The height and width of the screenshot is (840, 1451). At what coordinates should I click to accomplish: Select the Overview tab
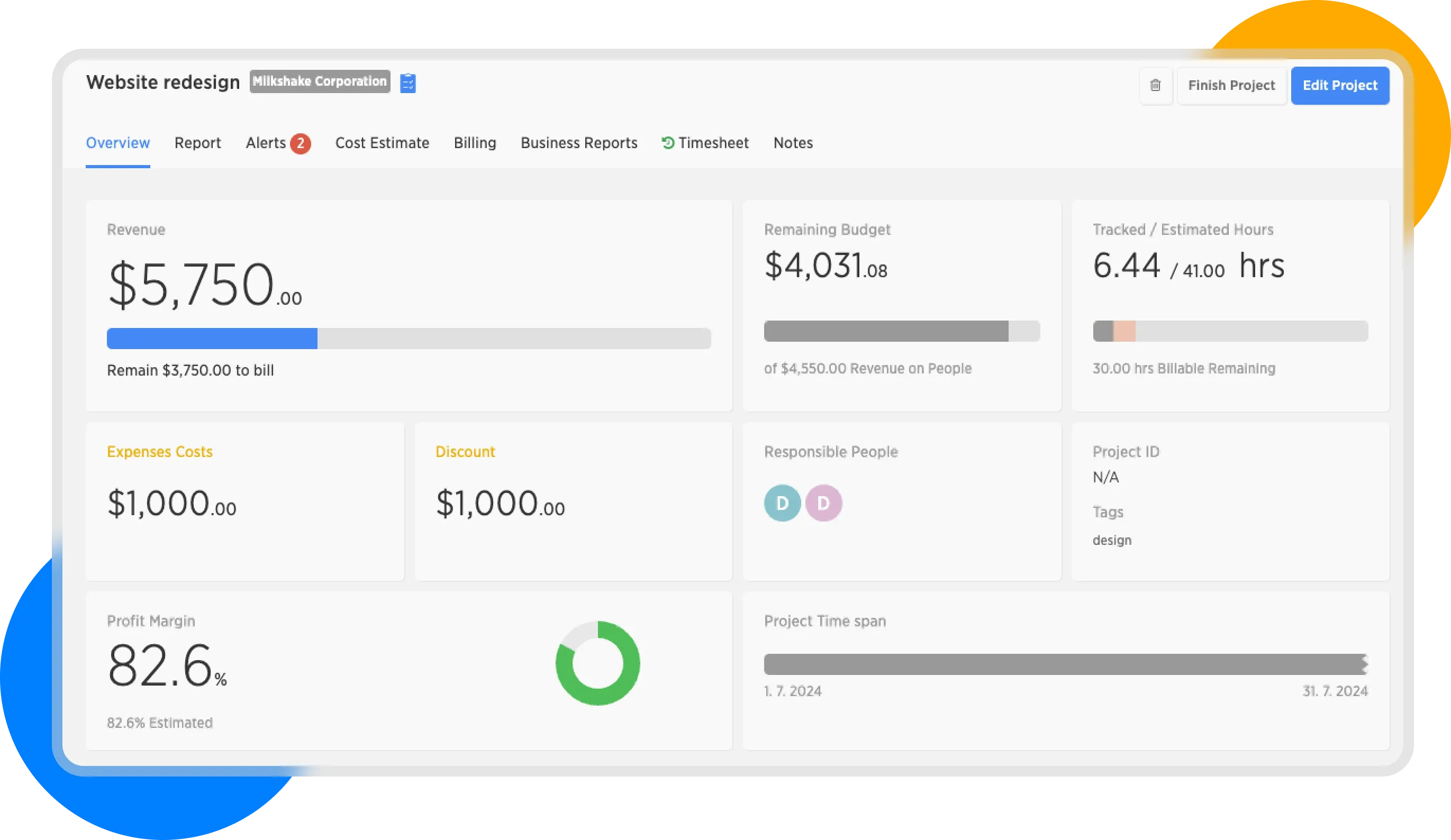click(x=117, y=143)
